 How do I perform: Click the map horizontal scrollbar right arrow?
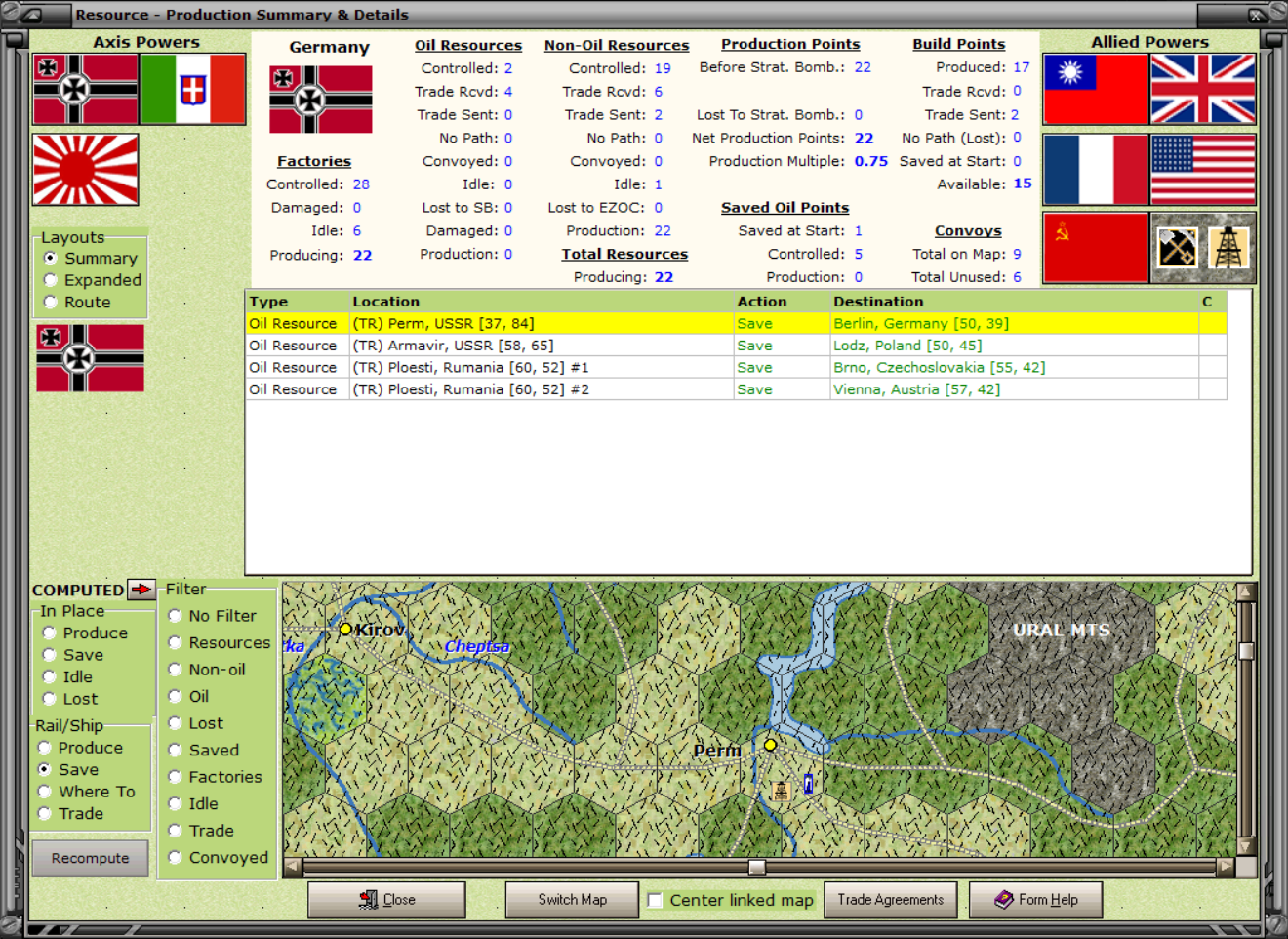(1226, 867)
